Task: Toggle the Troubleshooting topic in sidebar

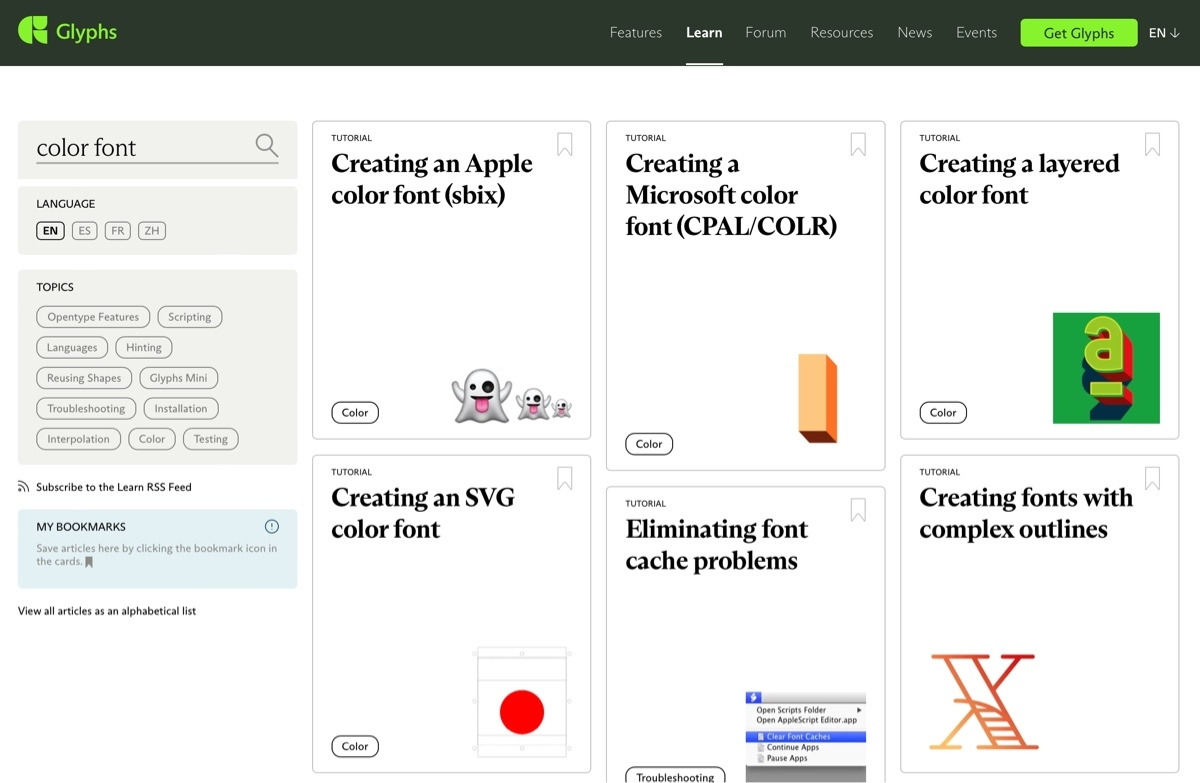Action: (86, 409)
